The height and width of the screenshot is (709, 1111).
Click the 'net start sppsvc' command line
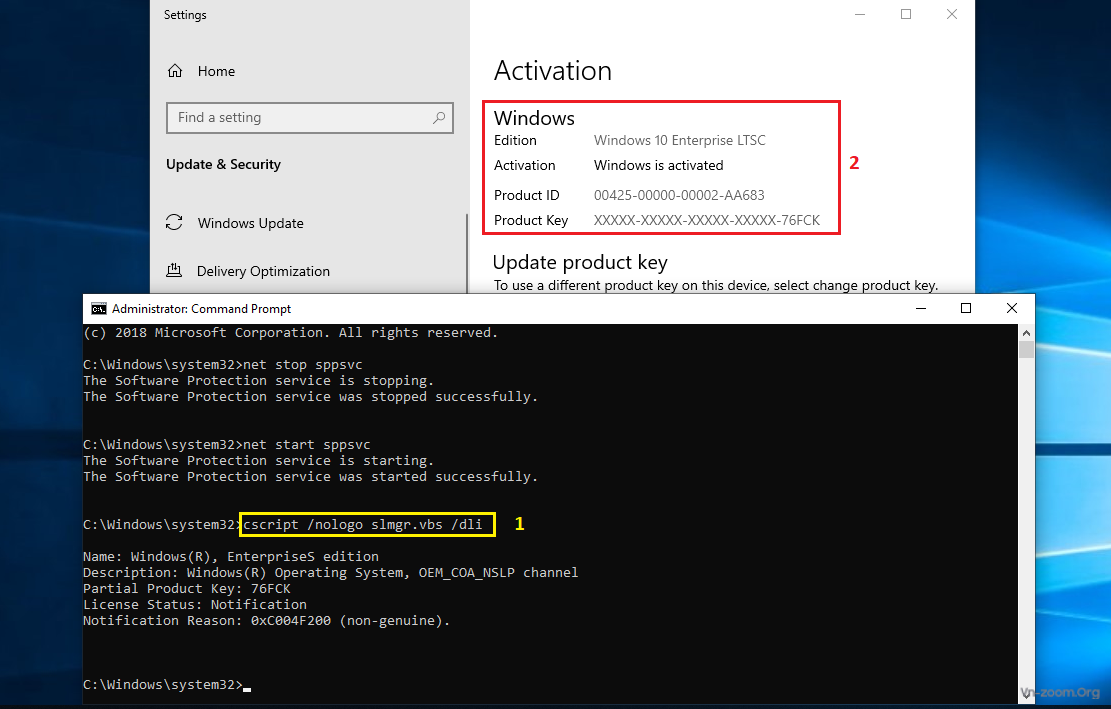click(227, 445)
